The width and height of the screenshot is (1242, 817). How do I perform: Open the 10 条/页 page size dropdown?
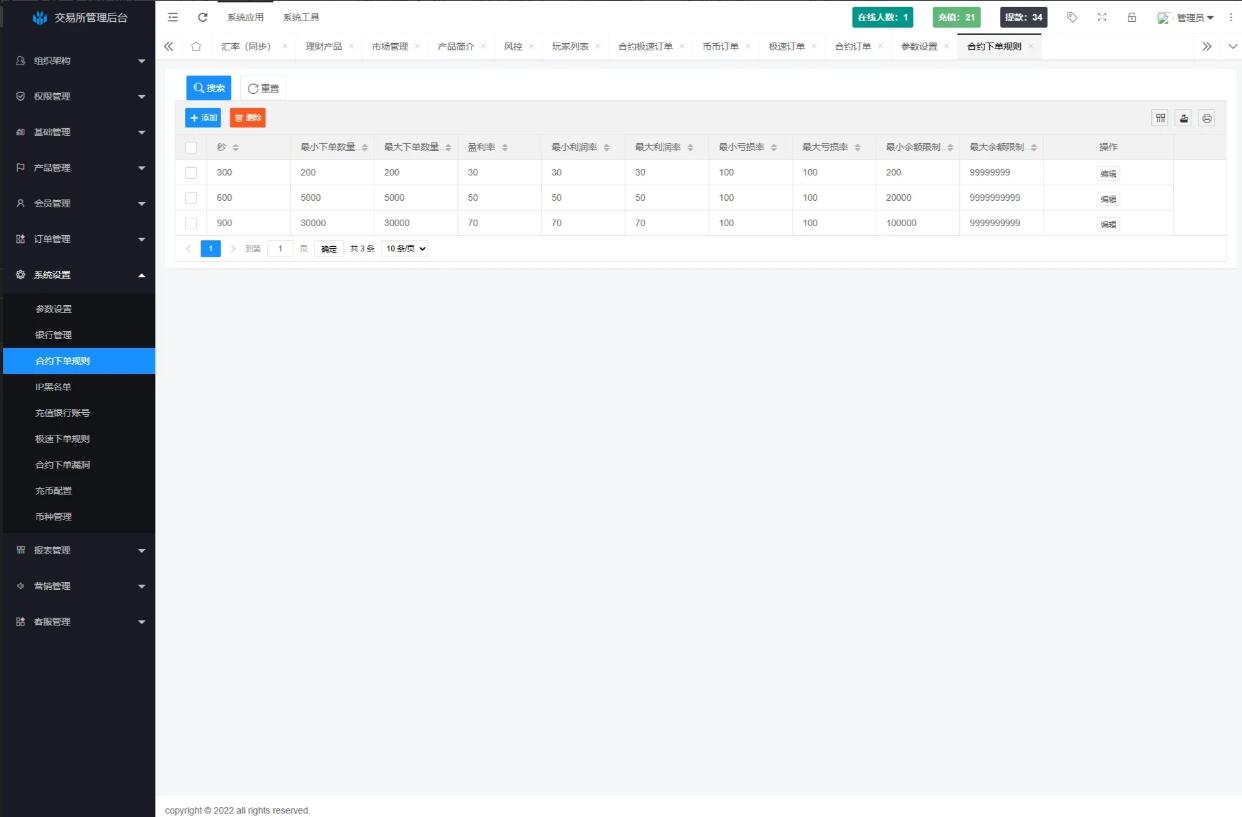(x=405, y=249)
